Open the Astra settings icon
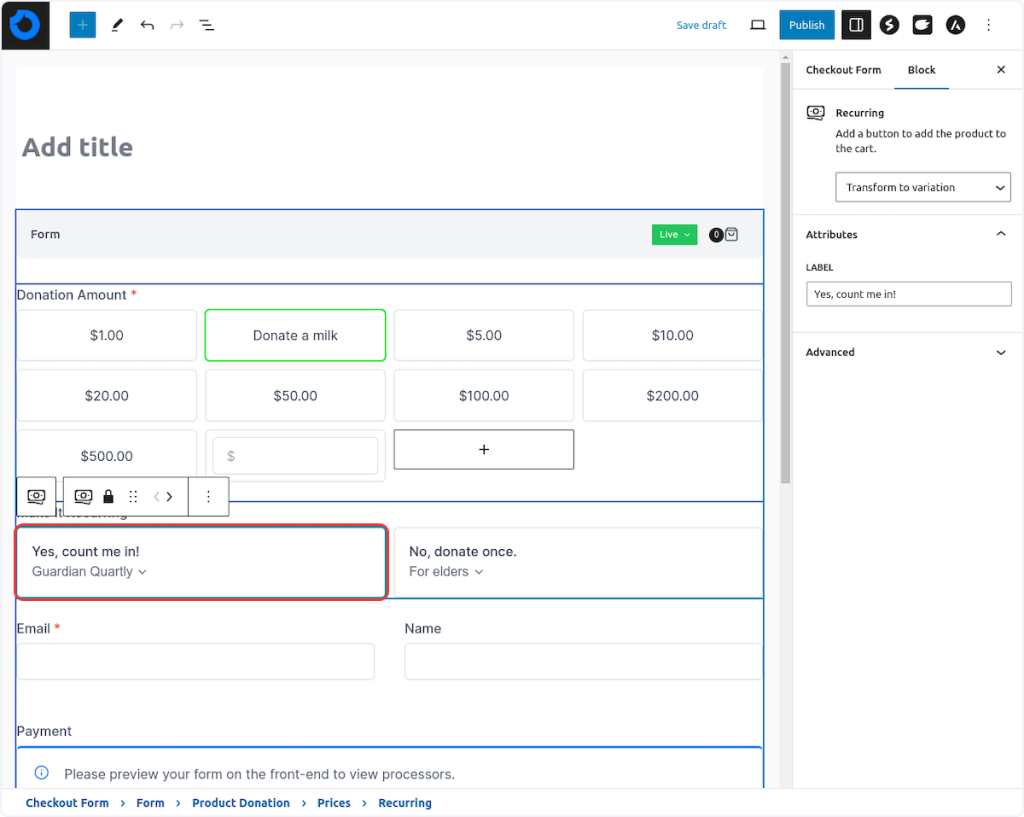Screen dimensions: 1024x817 coord(955,25)
